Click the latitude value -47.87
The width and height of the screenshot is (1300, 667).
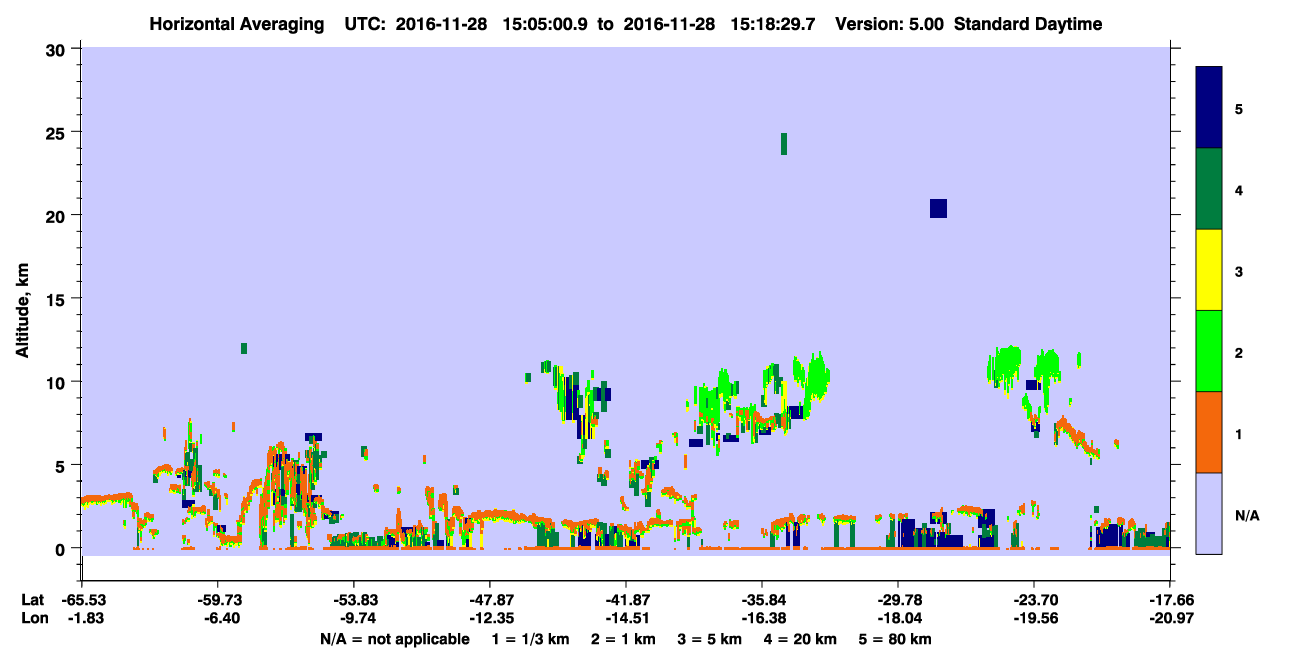click(490, 600)
